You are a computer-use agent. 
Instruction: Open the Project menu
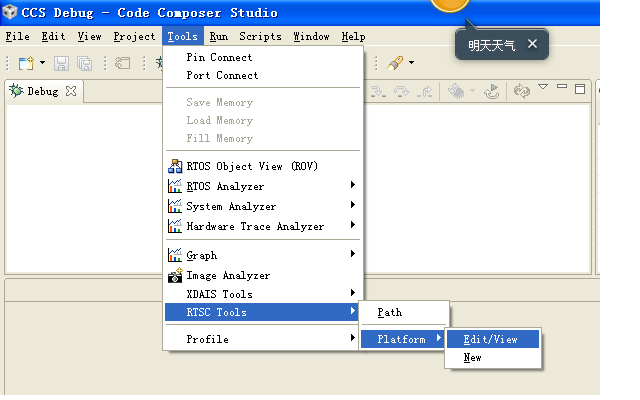(x=134, y=37)
